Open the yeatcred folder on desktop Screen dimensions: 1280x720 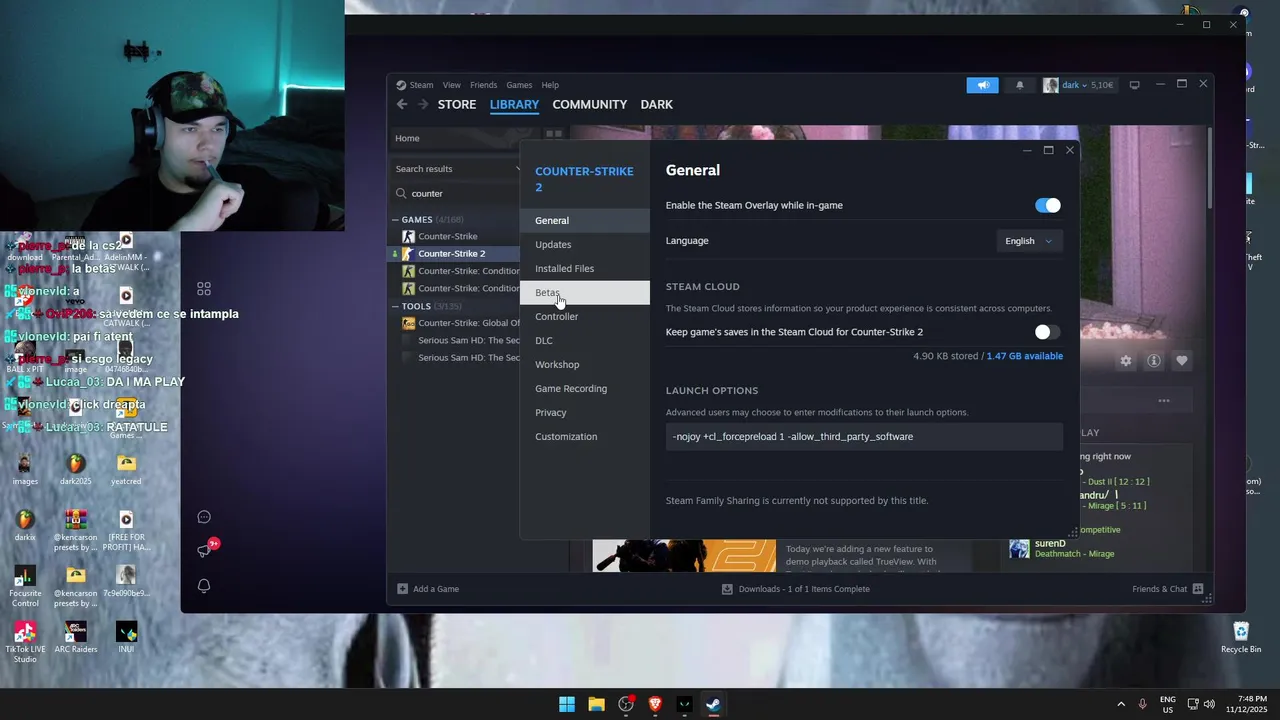(126, 469)
